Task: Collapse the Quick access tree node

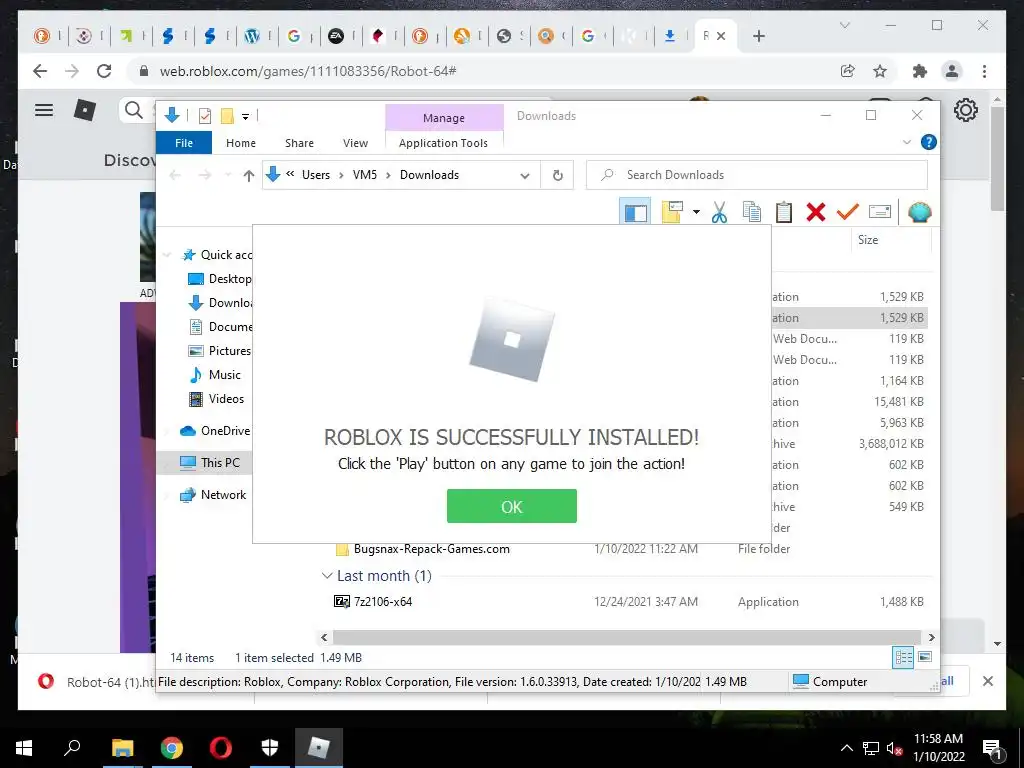Action: [x=168, y=255]
